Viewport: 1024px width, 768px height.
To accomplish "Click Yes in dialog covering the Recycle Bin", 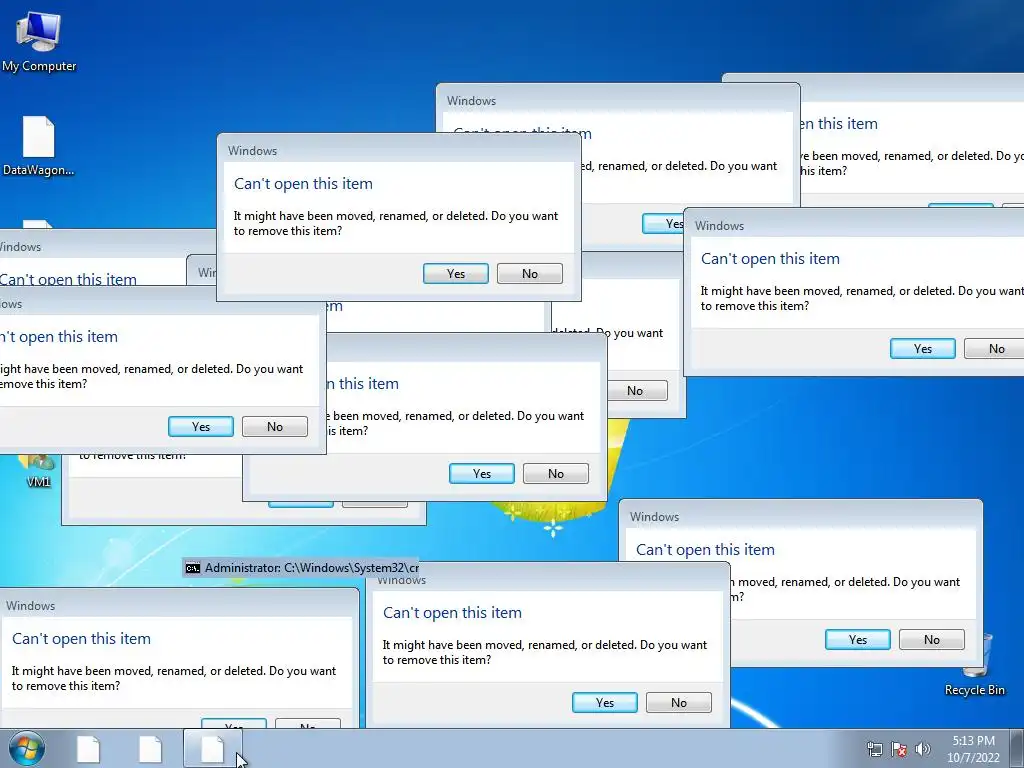I will 857,639.
